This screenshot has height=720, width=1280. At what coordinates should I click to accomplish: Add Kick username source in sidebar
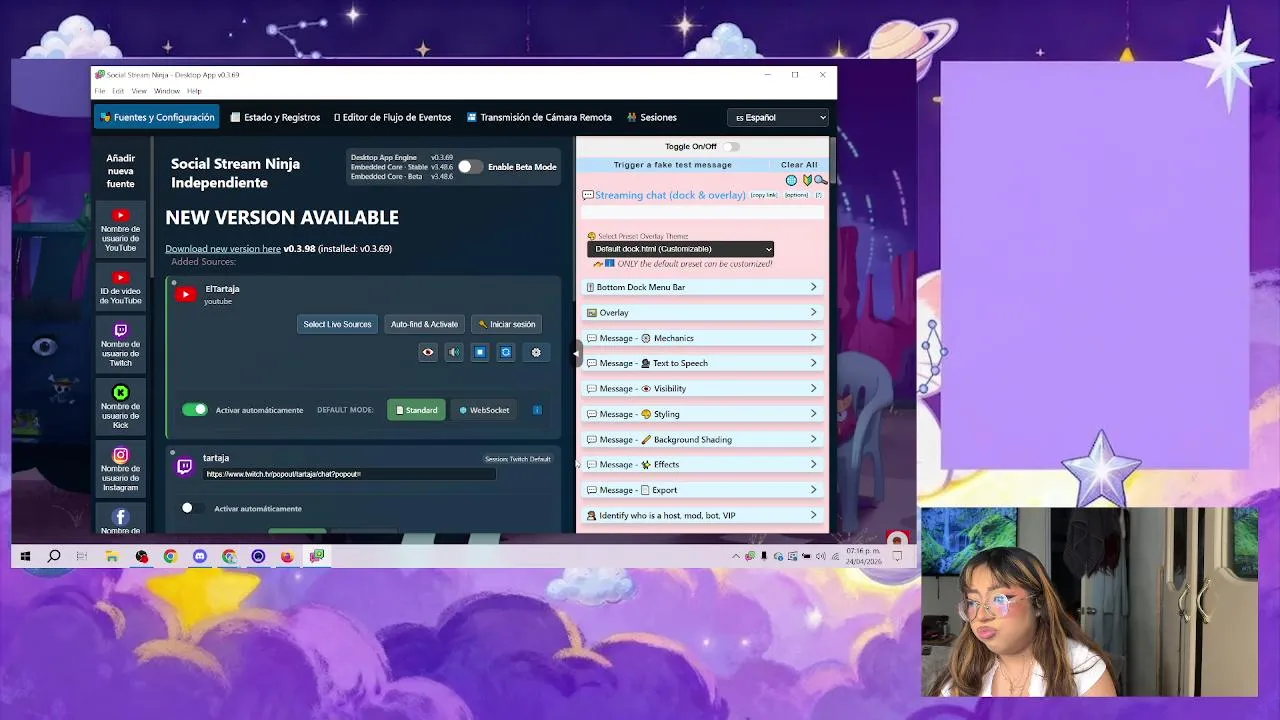click(x=120, y=407)
